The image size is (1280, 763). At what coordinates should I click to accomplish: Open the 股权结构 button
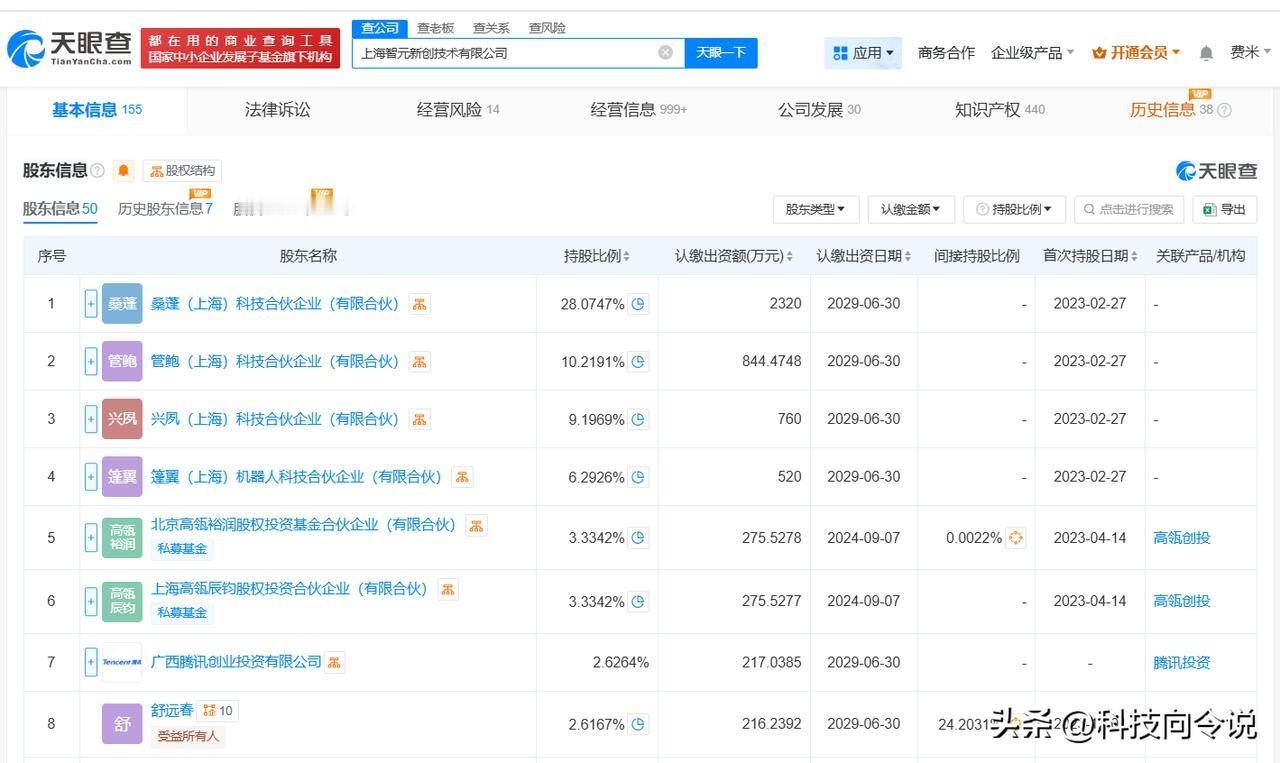pos(182,171)
